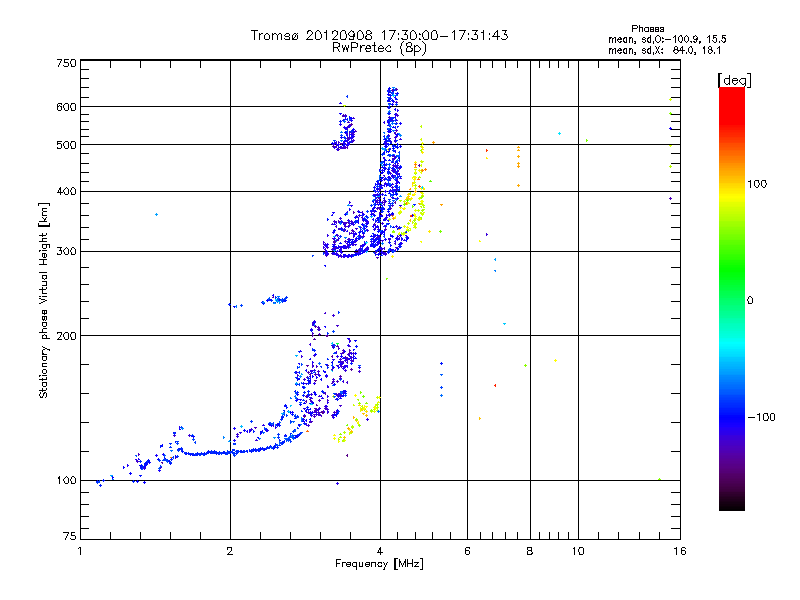Click the y-axis tick label '300'
Screen dimensions: 800x600
pos(66,252)
